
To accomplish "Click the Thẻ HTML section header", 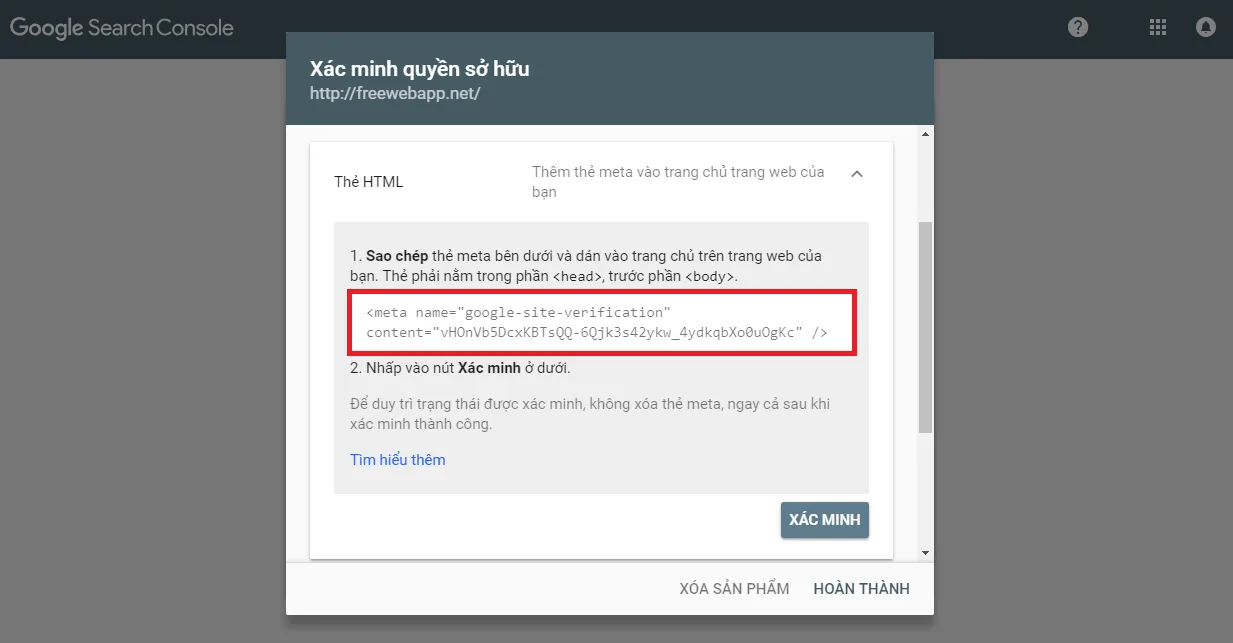I will click(x=601, y=181).
